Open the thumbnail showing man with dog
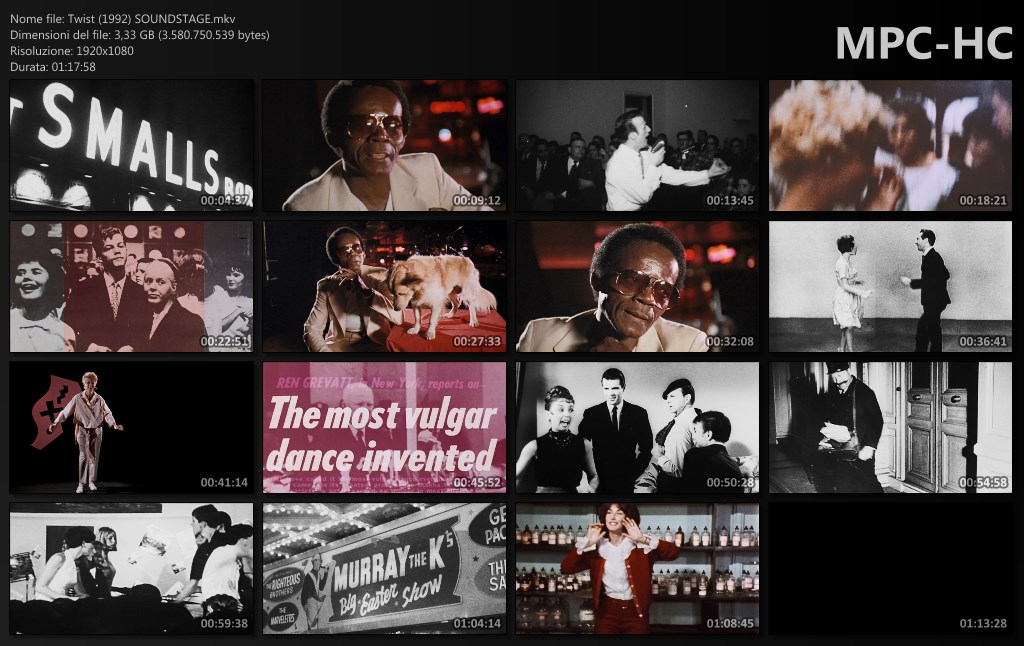The image size is (1024, 646). 385,287
